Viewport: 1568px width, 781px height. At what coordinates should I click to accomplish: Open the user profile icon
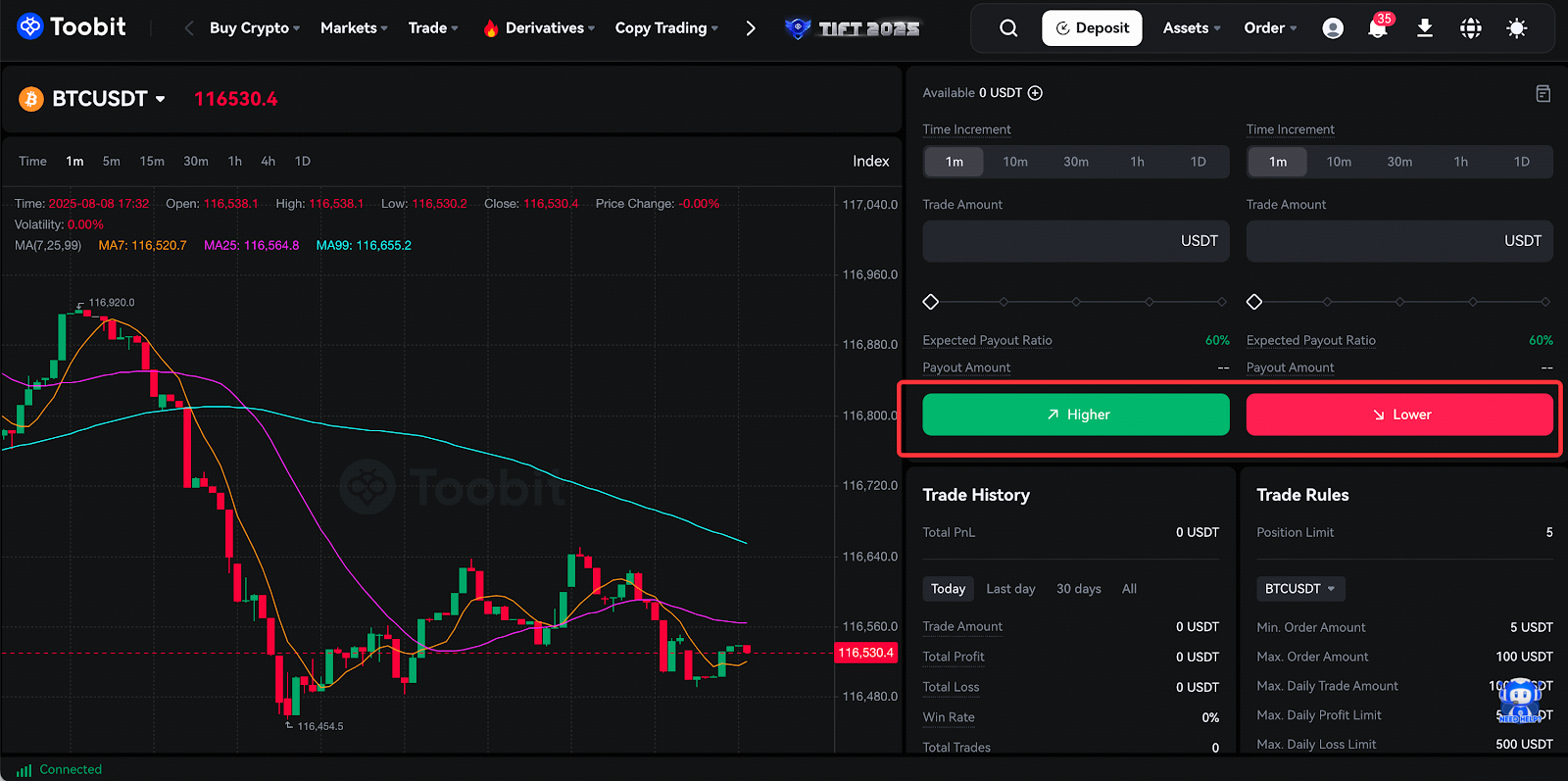(1333, 28)
